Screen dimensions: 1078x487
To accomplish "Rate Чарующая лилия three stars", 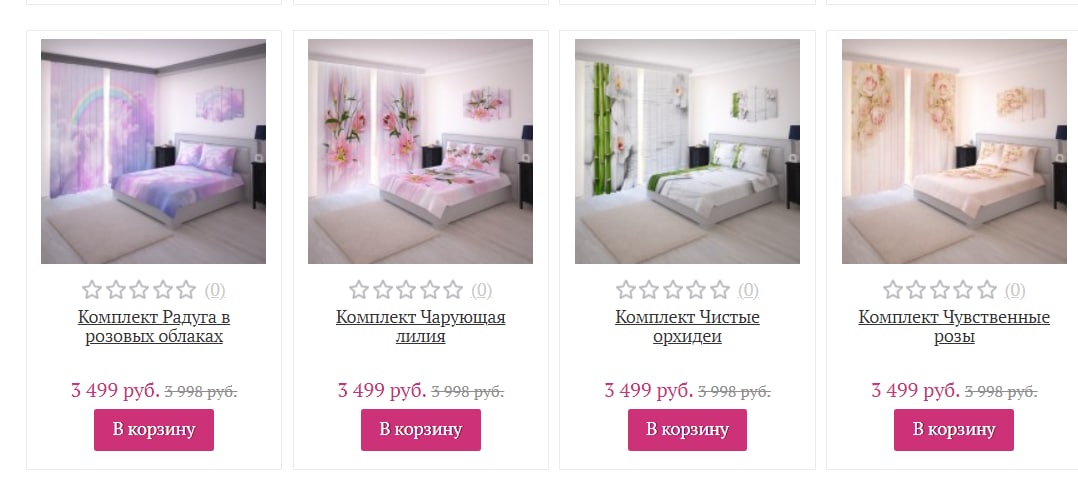I will 406,290.
